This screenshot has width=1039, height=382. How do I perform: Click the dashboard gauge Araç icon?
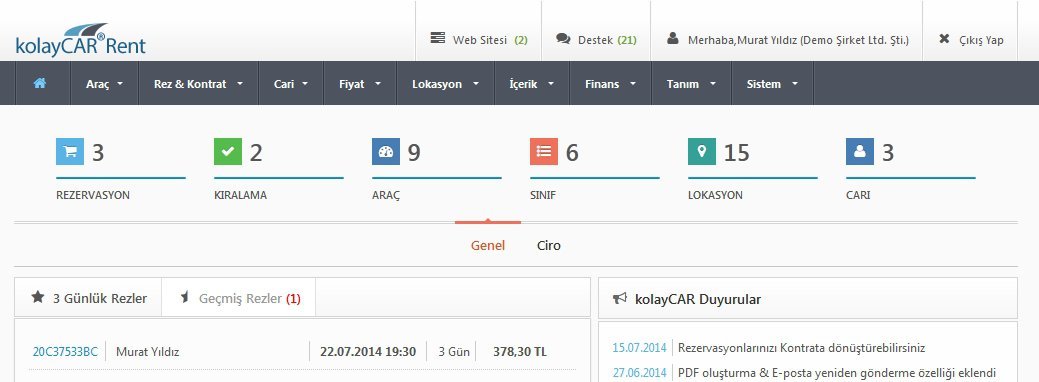point(386,151)
